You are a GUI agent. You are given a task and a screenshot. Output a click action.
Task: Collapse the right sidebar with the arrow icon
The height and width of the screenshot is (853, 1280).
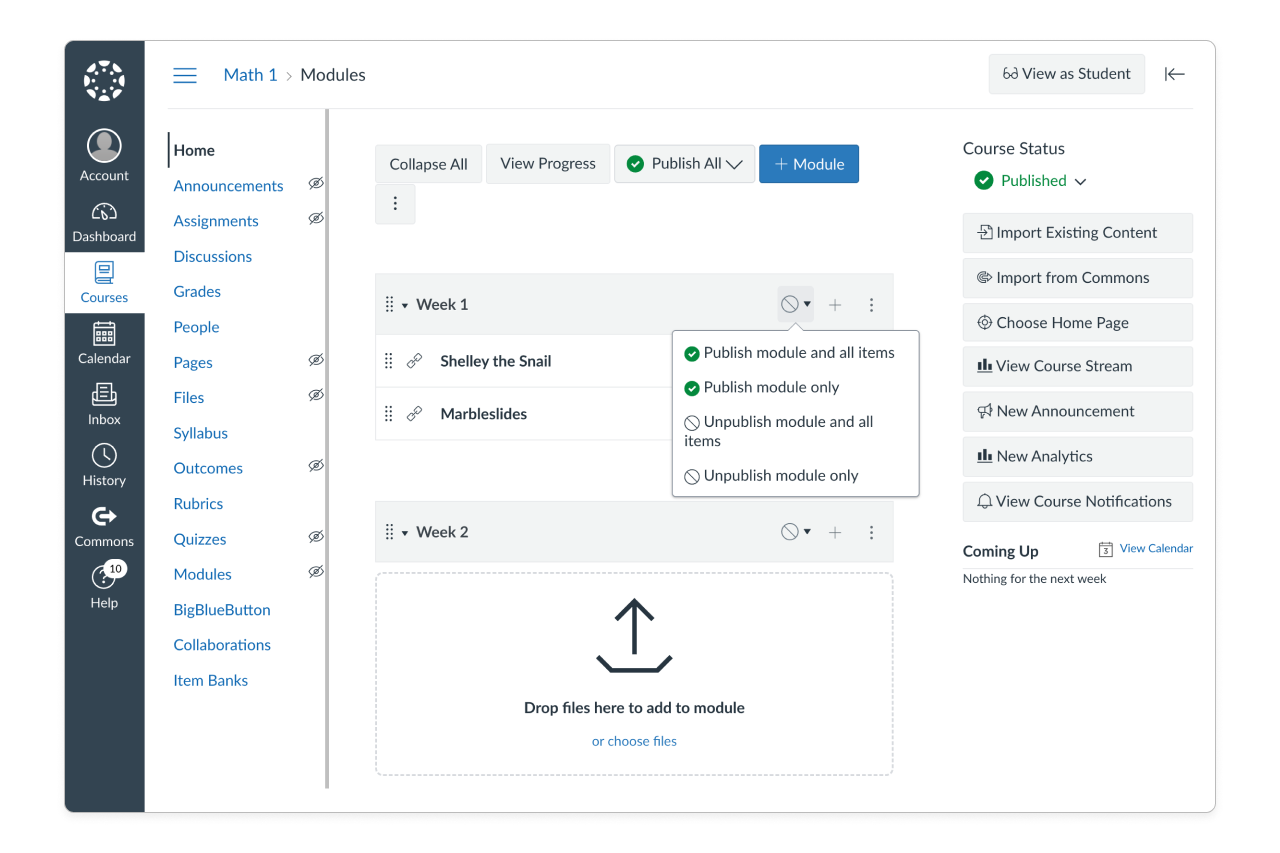pos(1174,74)
